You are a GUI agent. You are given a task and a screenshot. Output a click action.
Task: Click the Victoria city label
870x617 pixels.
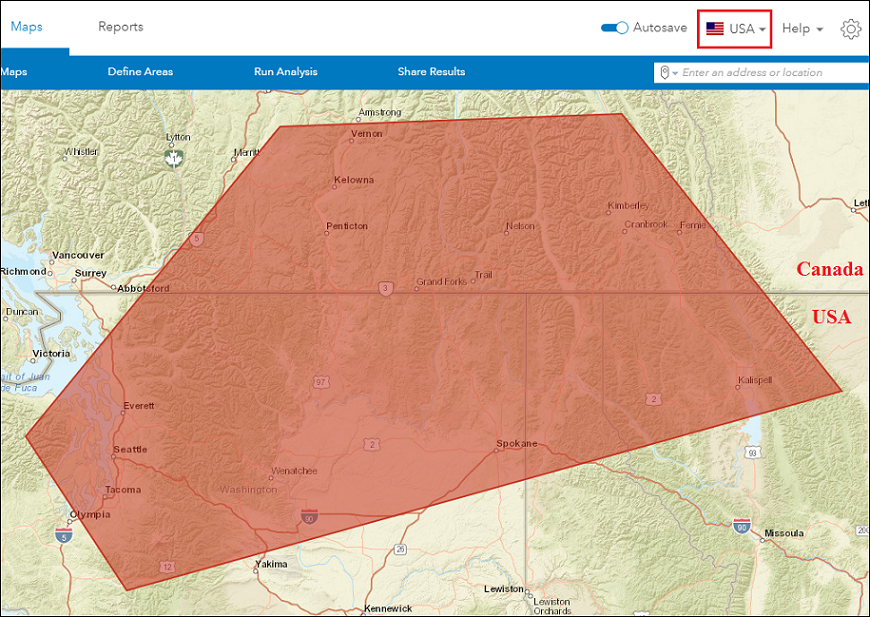(x=51, y=353)
